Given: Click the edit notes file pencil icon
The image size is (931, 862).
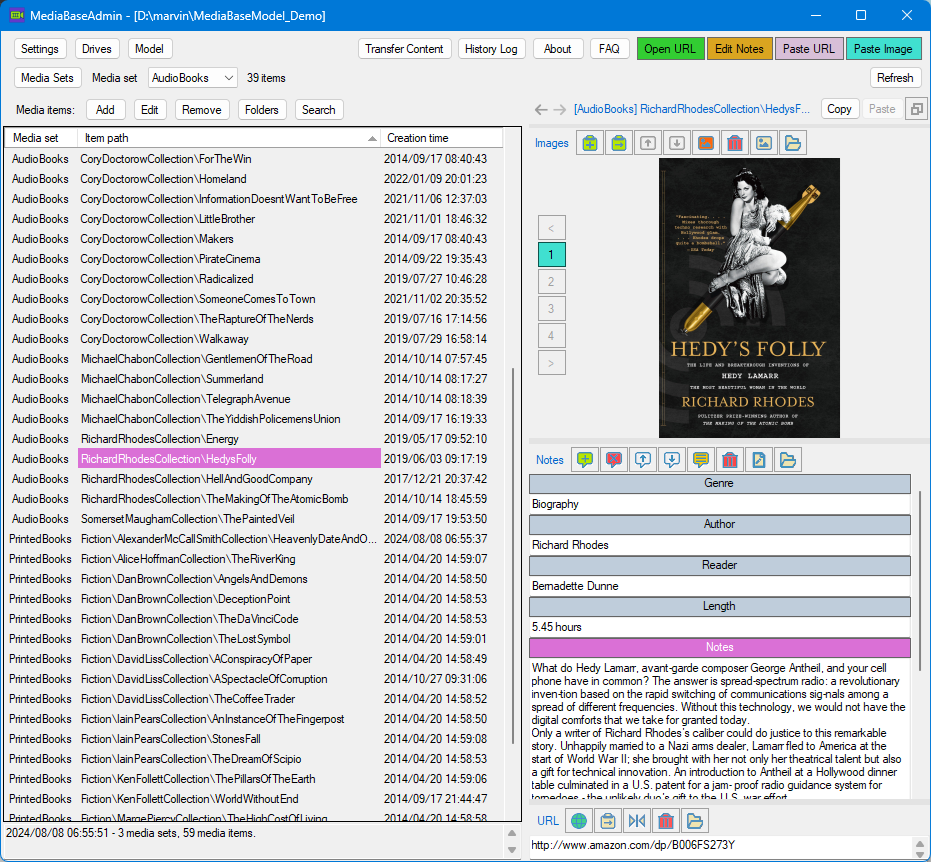Looking at the screenshot, I should tap(759, 459).
